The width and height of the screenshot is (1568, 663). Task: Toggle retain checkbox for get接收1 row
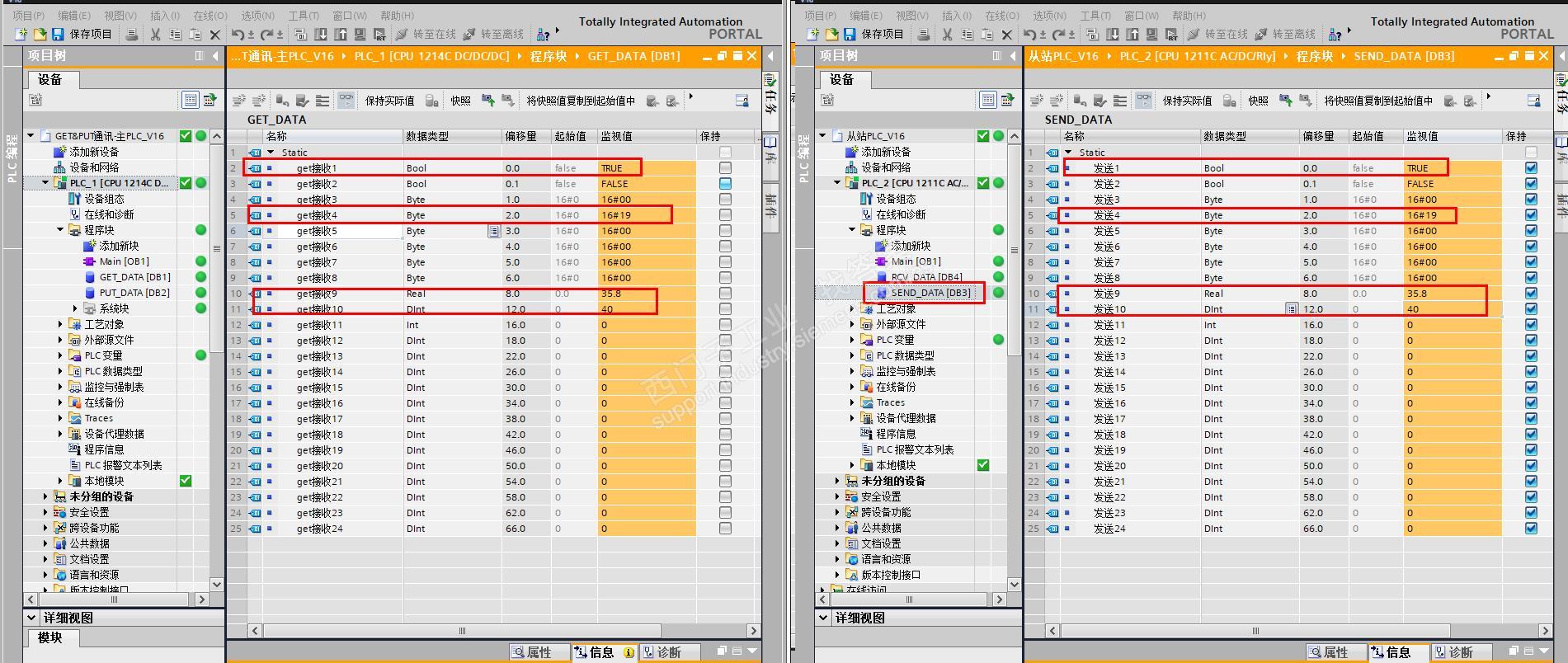point(725,168)
